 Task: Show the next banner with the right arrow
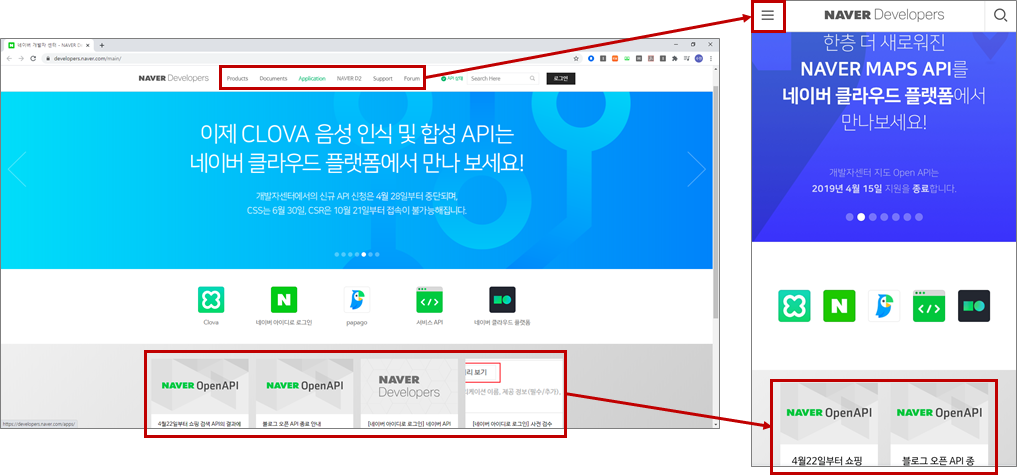697,169
